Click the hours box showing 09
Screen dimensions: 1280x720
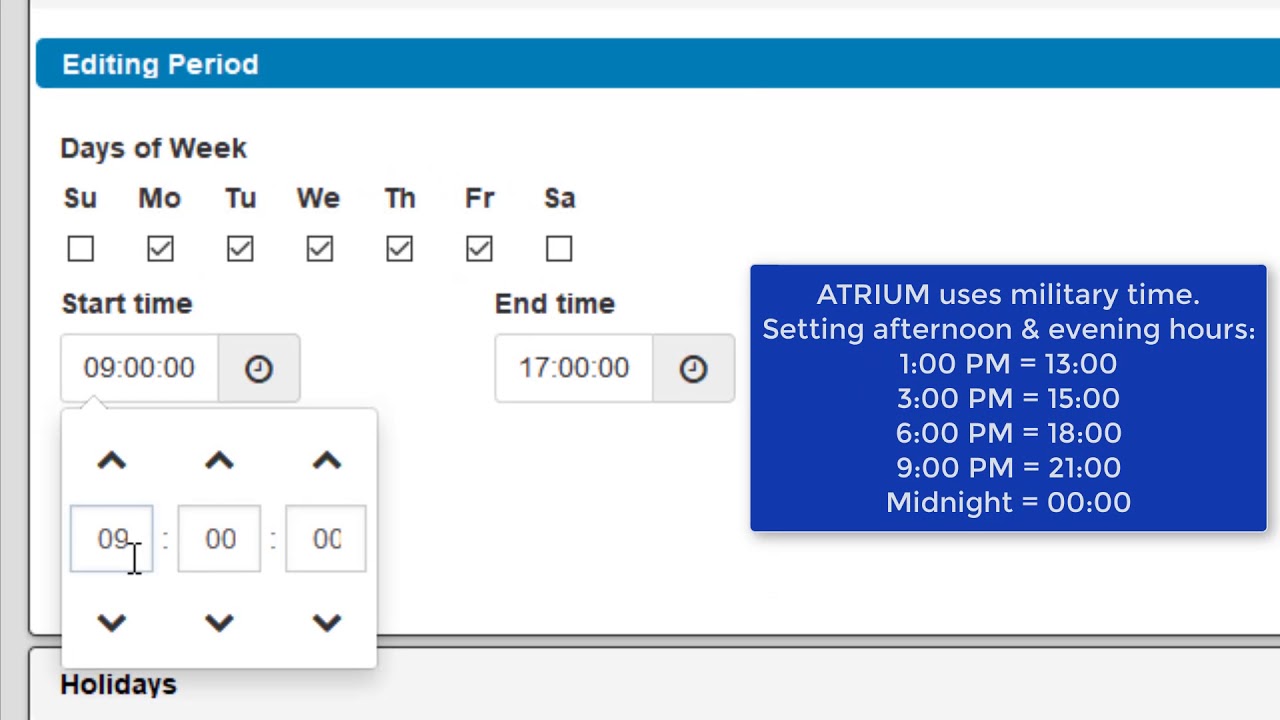tap(112, 539)
